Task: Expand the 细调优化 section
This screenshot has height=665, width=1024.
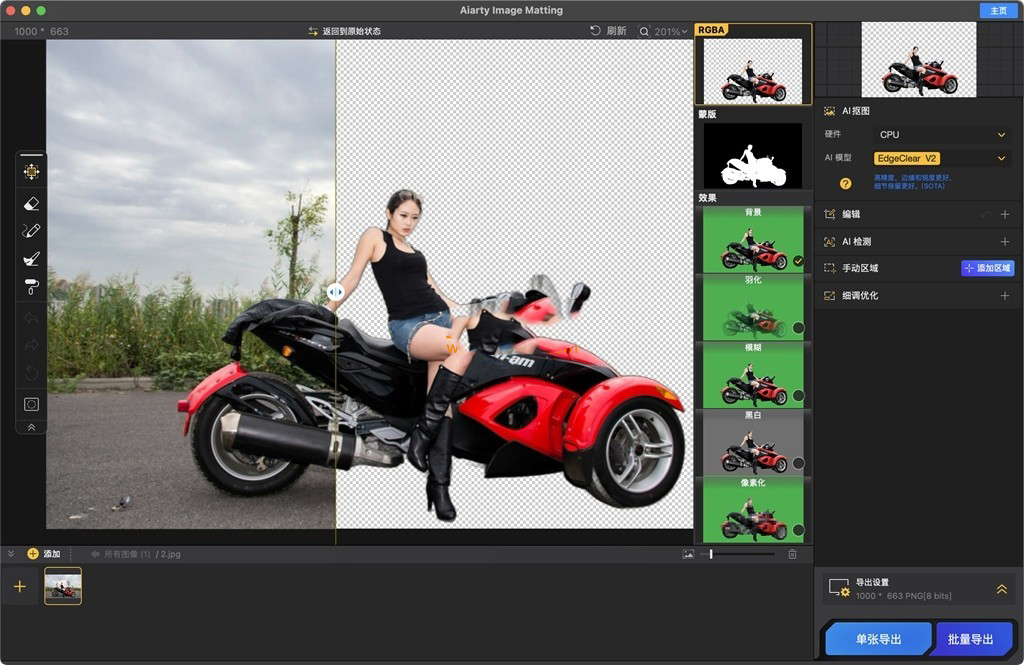Action: click(1004, 296)
